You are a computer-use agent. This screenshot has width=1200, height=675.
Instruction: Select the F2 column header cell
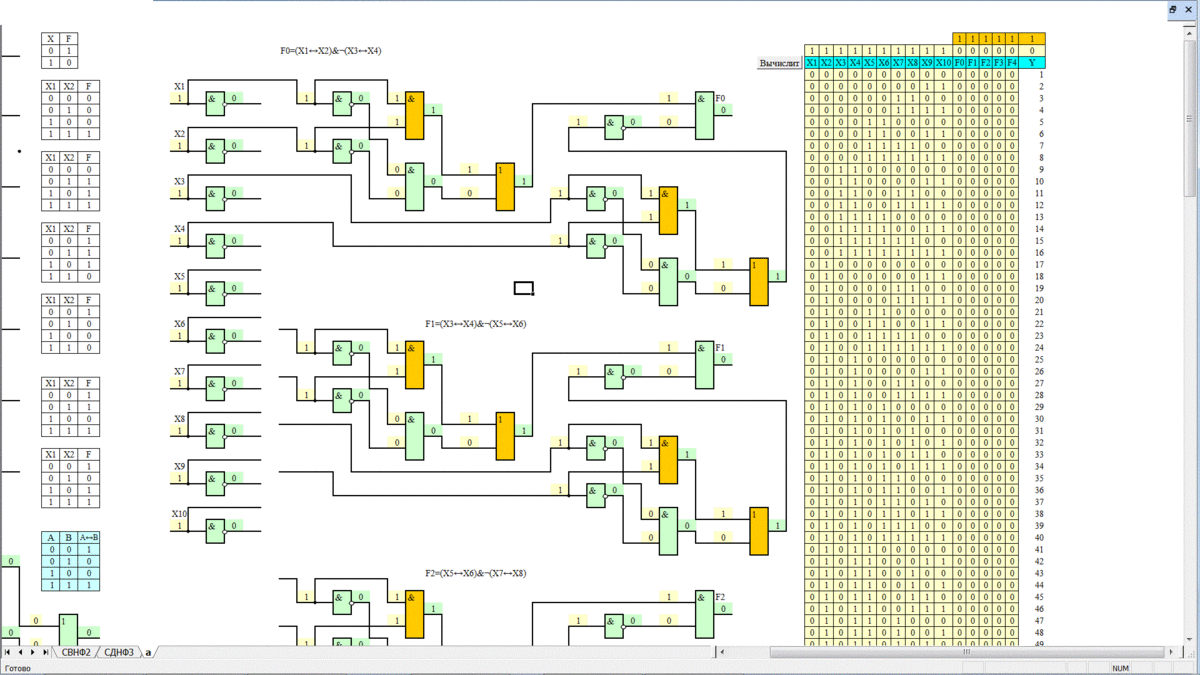click(x=986, y=63)
